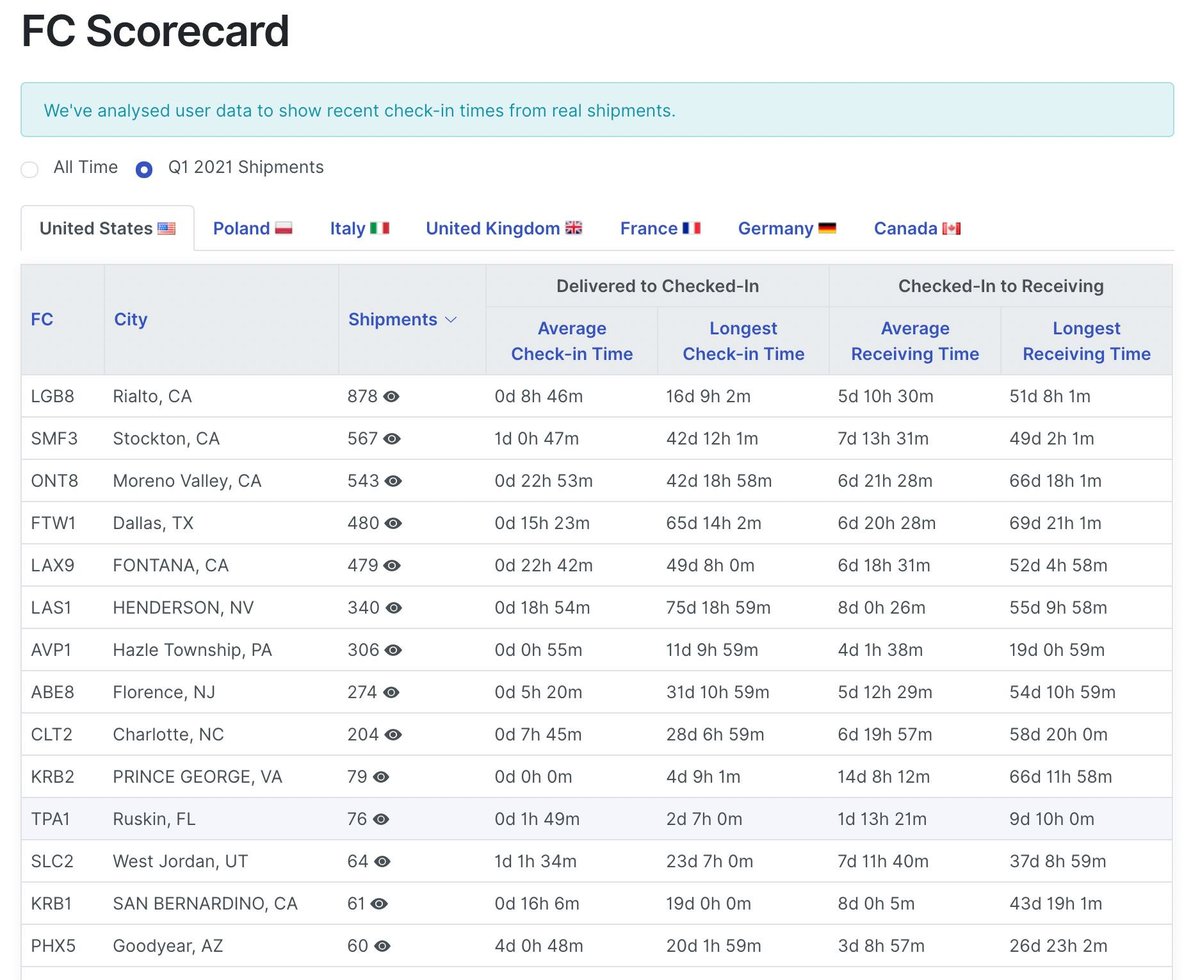Click the value 1d 0h 47m
Image resolution: width=1200 pixels, height=980 pixels.
pyautogui.click(x=536, y=439)
